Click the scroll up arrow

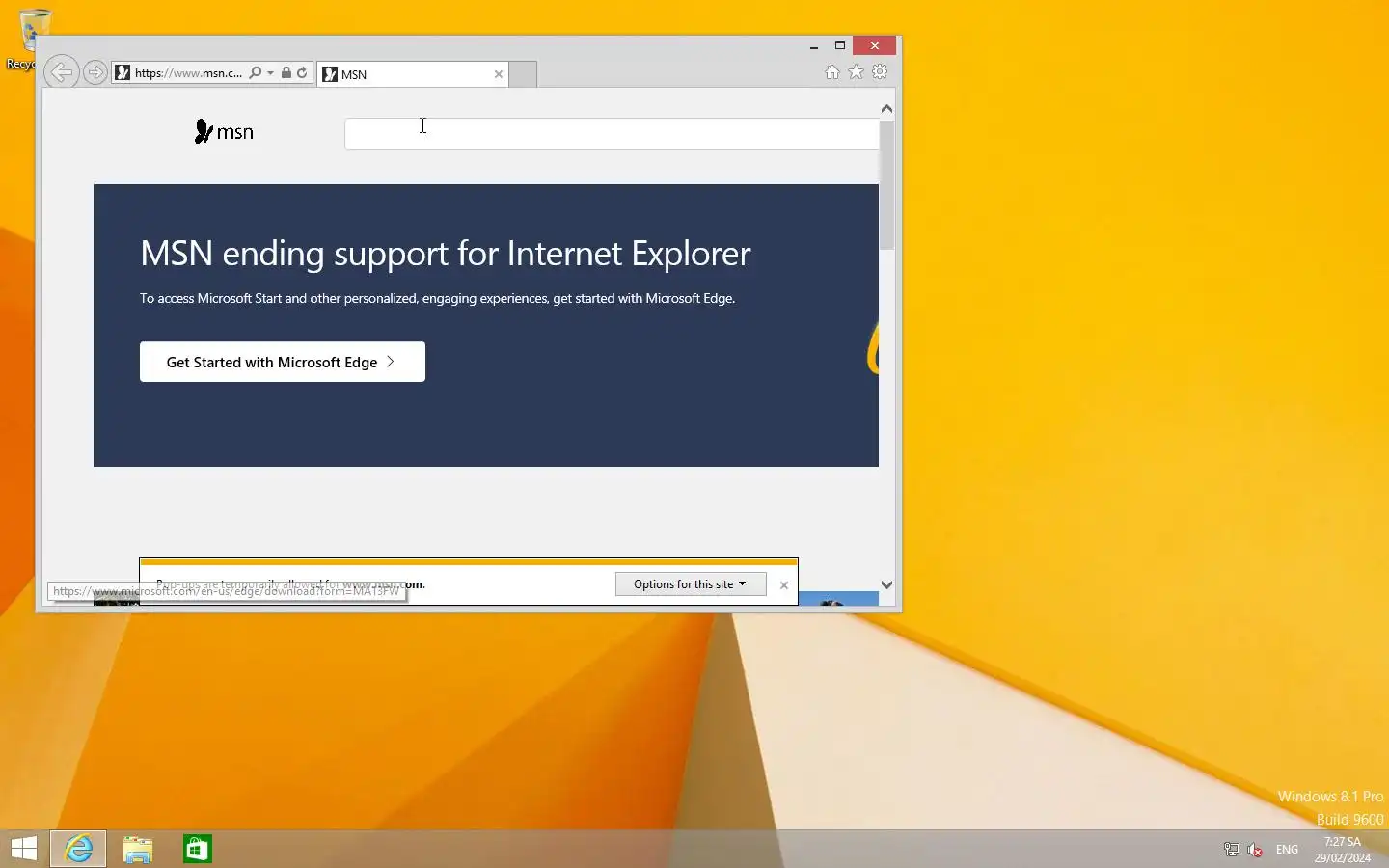[x=886, y=109]
